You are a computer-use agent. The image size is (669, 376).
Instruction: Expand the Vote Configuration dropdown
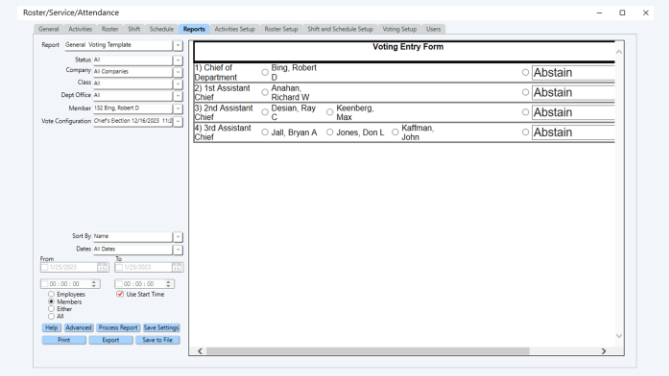click(178, 121)
